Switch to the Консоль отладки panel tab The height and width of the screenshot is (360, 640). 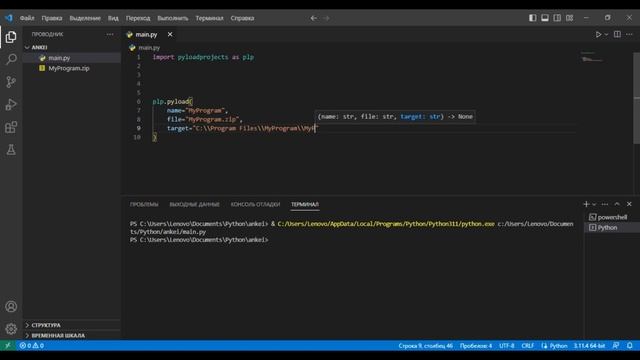pyautogui.click(x=256, y=204)
